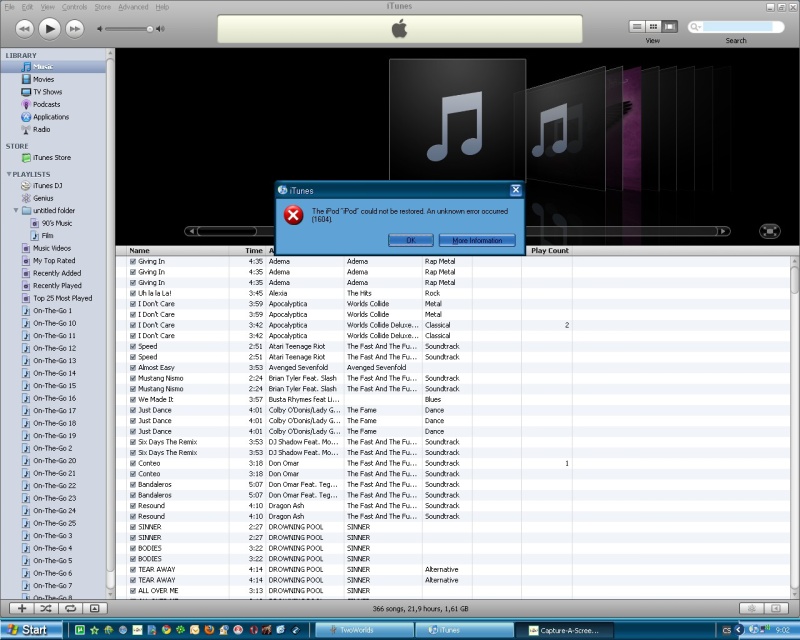Click the Play button in iTunes
Viewport: 800px width, 640px height.
pos(50,28)
